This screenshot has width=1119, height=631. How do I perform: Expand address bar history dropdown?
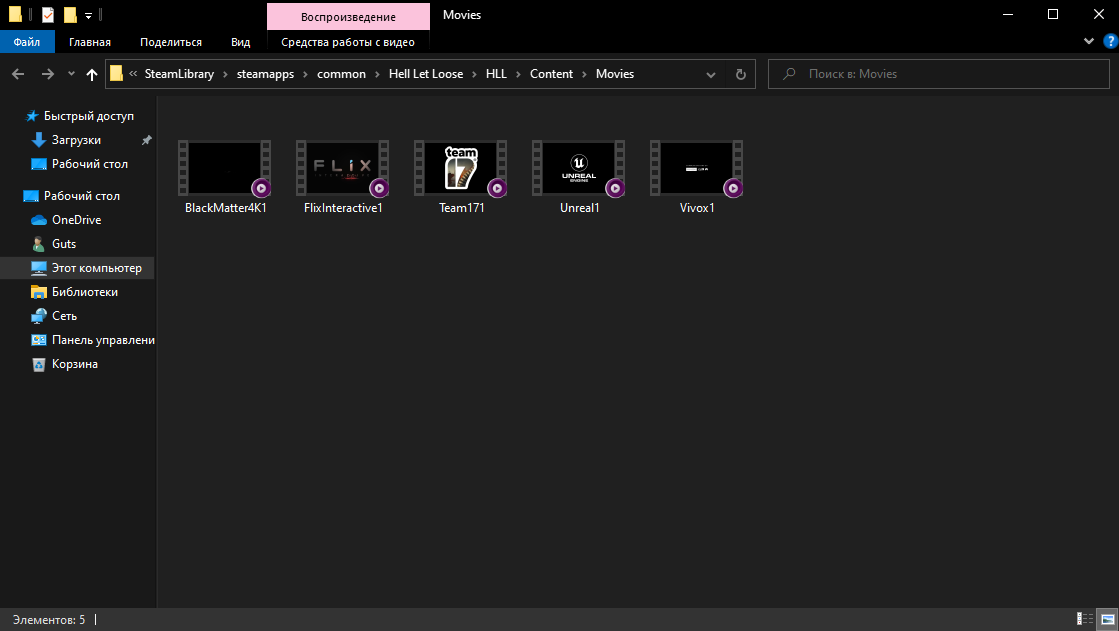point(711,74)
